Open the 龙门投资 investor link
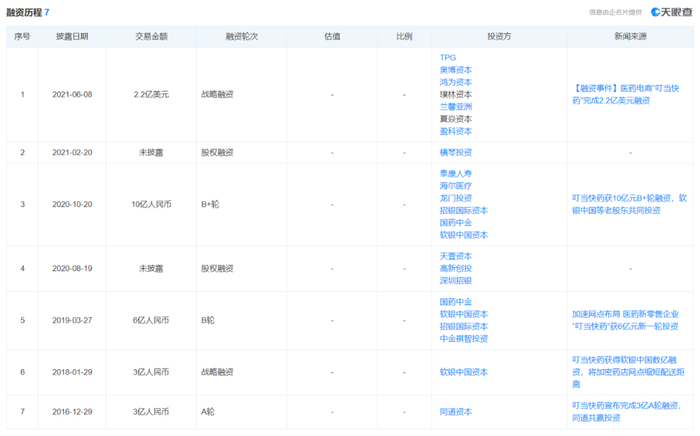Image resolution: width=700 pixels, height=436 pixels. click(x=455, y=198)
